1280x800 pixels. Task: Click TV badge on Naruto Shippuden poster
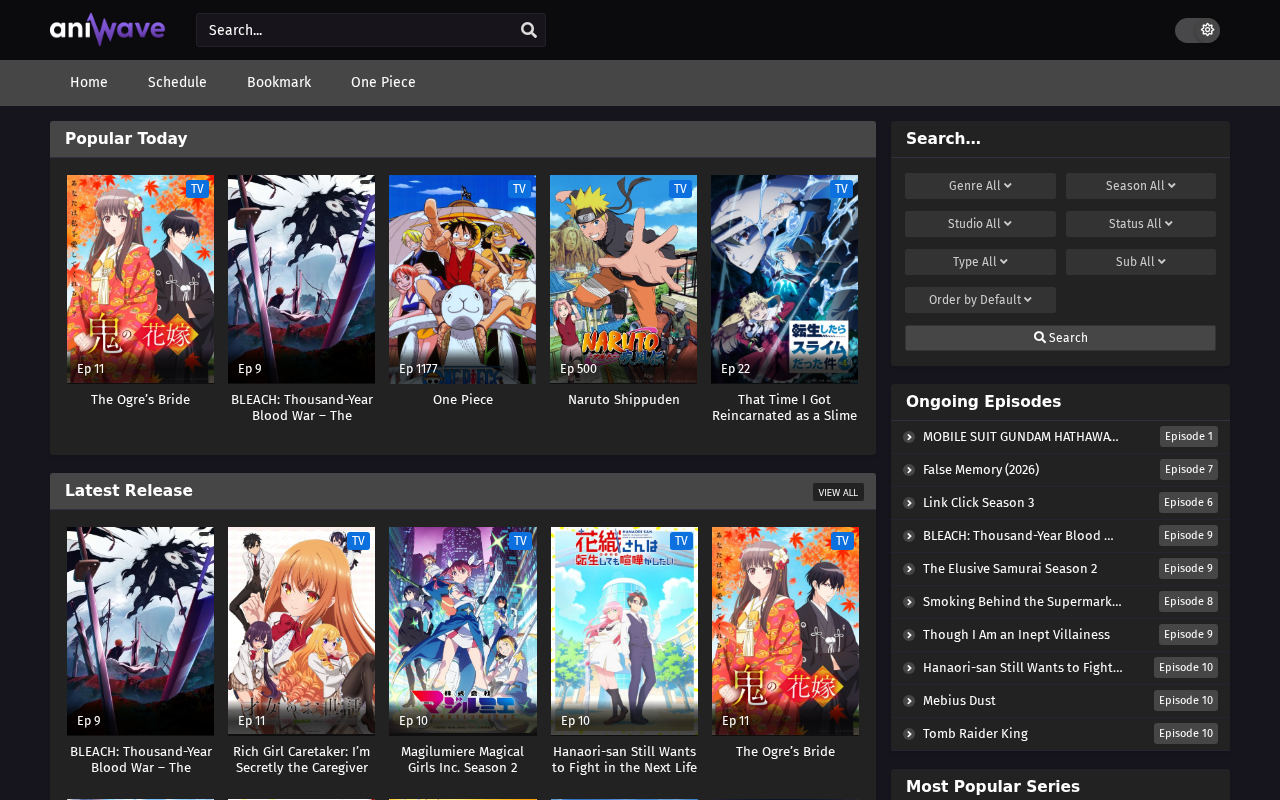pyautogui.click(x=680, y=189)
